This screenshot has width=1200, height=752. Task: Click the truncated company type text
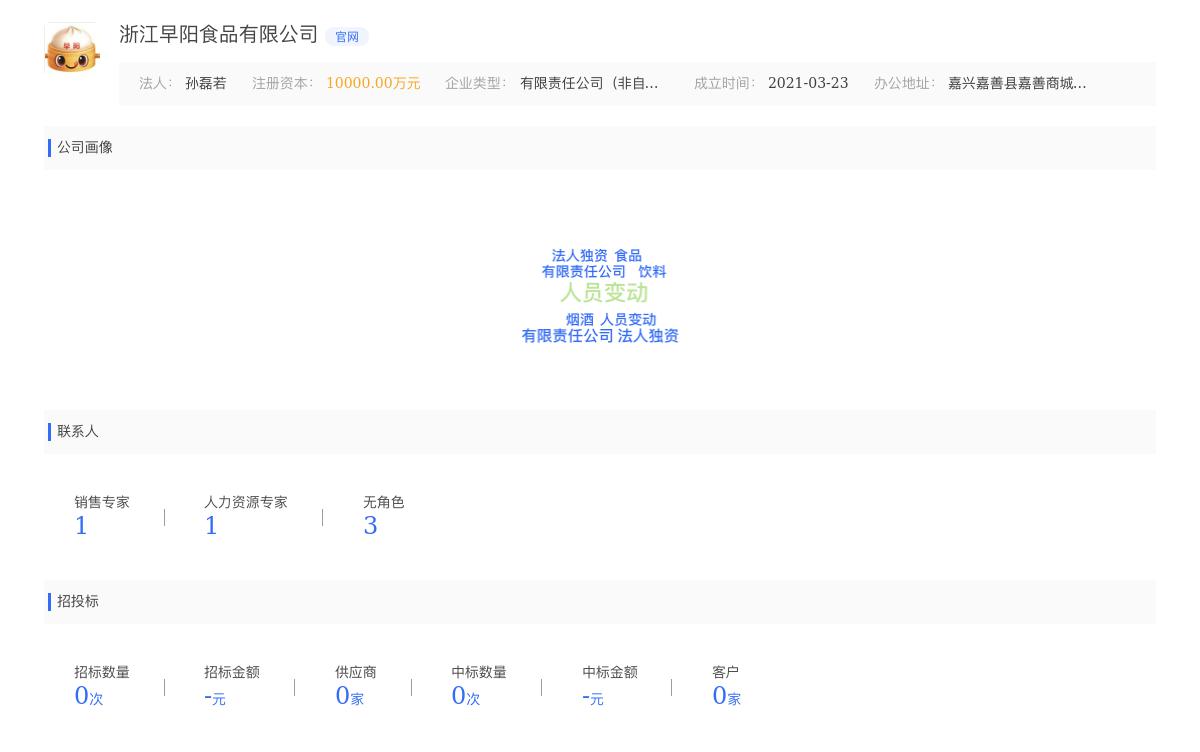click(x=589, y=84)
